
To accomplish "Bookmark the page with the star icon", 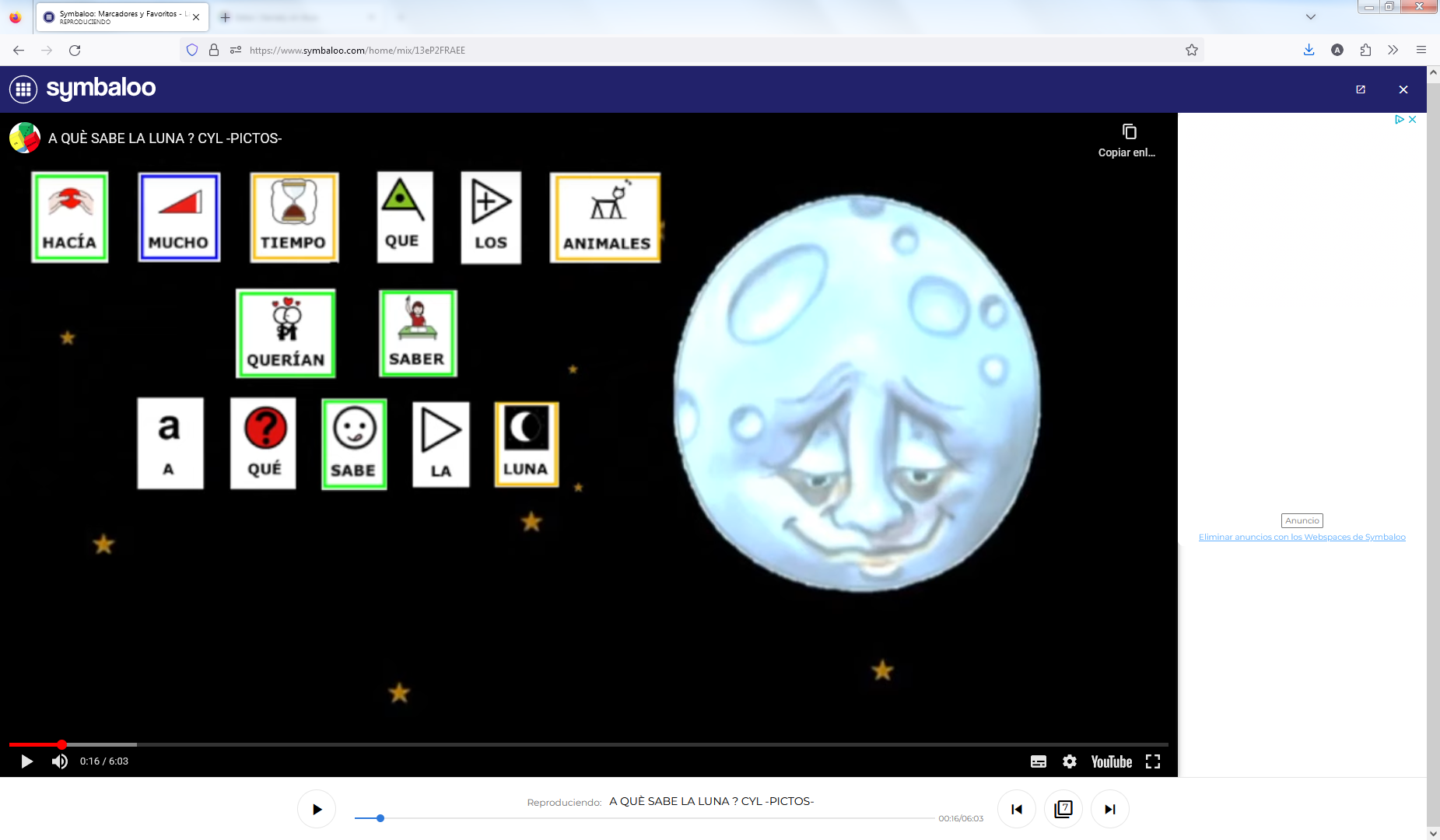I will click(x=1191, y=50).
